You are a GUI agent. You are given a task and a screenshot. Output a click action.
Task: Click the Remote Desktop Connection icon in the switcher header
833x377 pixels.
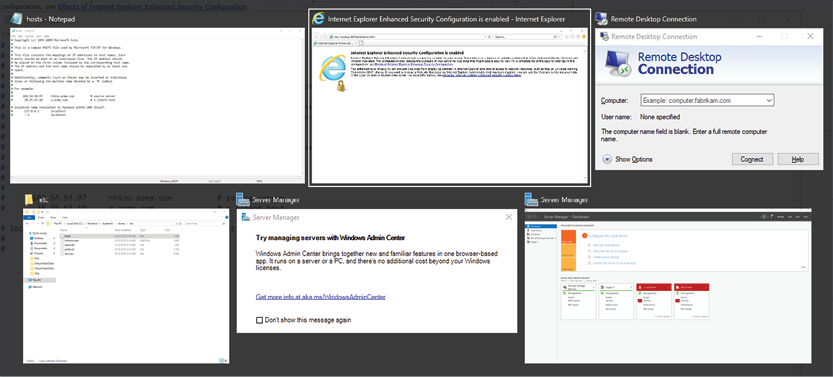coord(602,19)
